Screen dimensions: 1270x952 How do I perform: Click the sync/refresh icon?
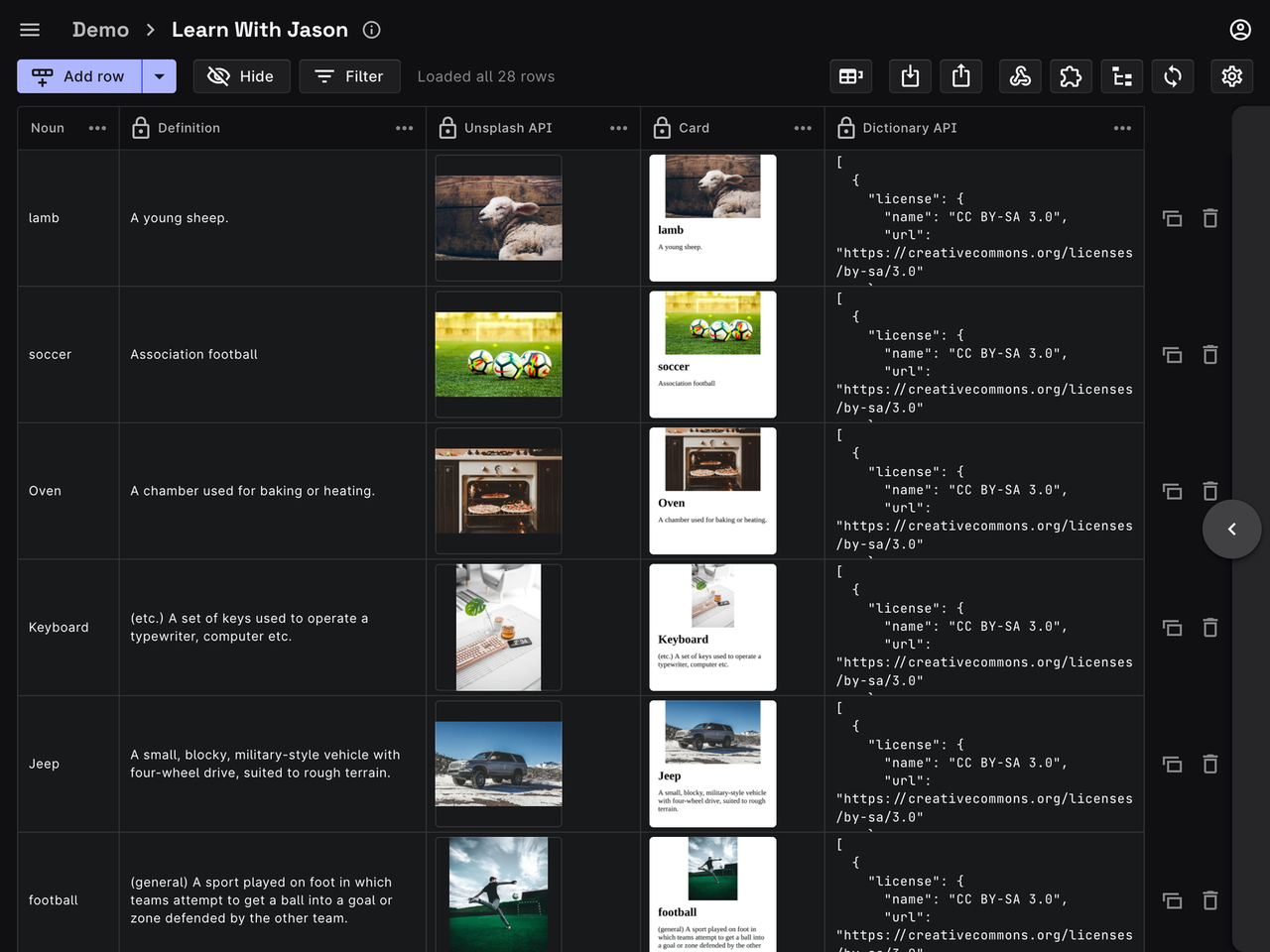click(1173, 76)
